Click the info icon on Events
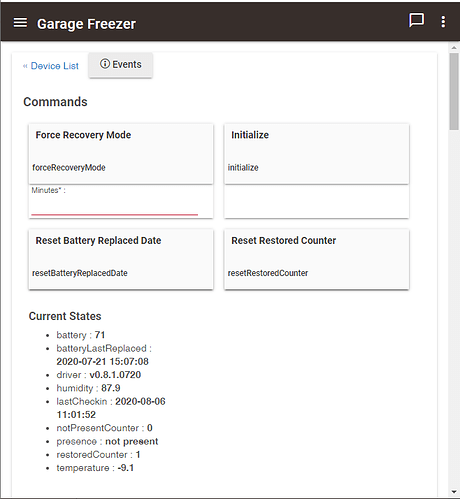This screenshot has width=460, height=499. pos(105,64)
